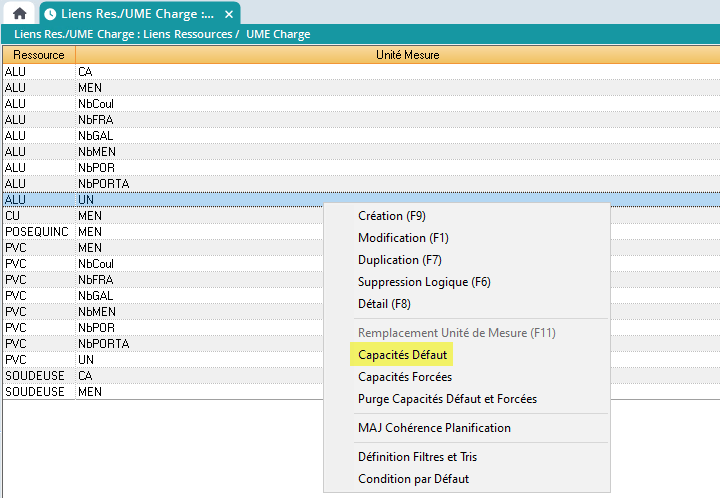Image resolution: width=720 pixels, height=498 pixels.
Task: Sort by the Ressource column header
Action: [38, 55]
